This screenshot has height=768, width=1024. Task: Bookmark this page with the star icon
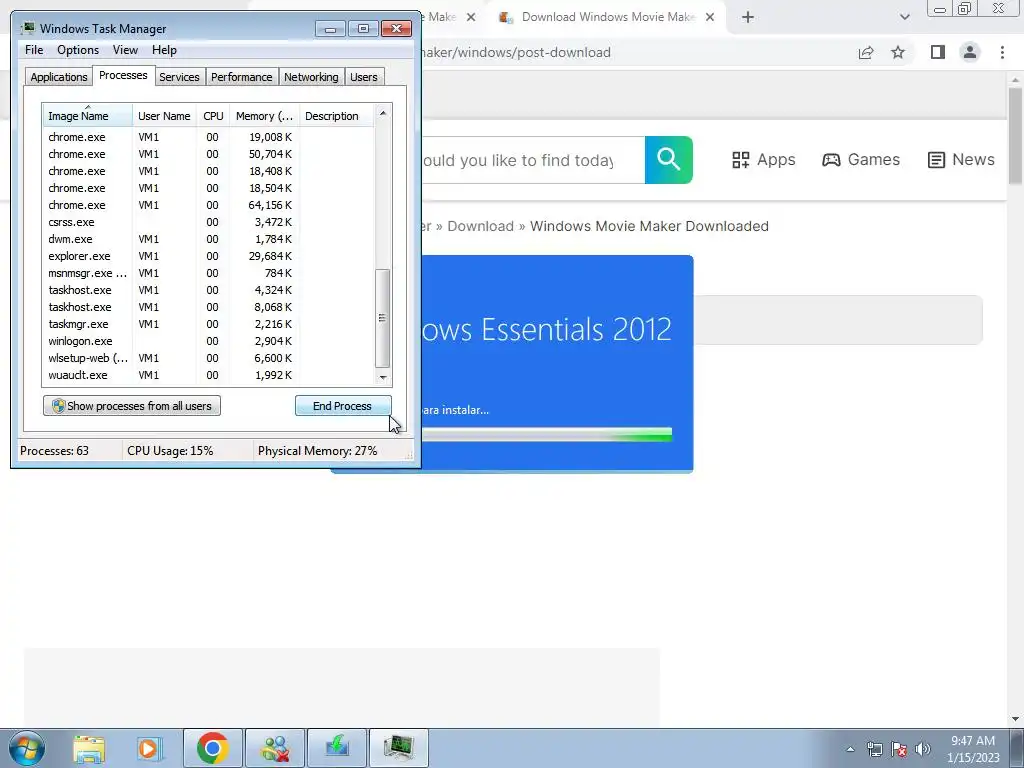898,52
